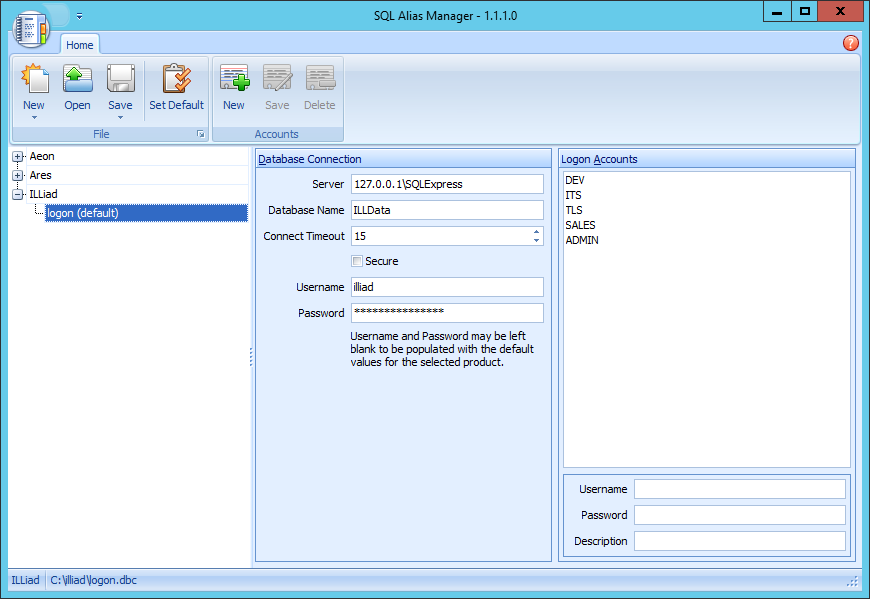Viewport: 870px width, 599px height.
Task: Click the Open file icon
Action: tap(77, 80)
